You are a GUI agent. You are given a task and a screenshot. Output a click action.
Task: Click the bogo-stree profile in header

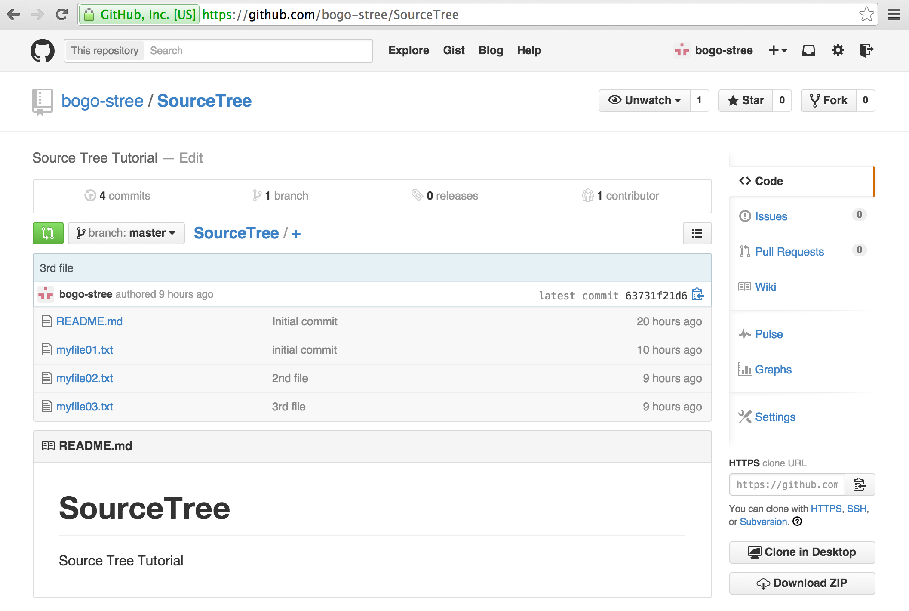coord(714,50)
